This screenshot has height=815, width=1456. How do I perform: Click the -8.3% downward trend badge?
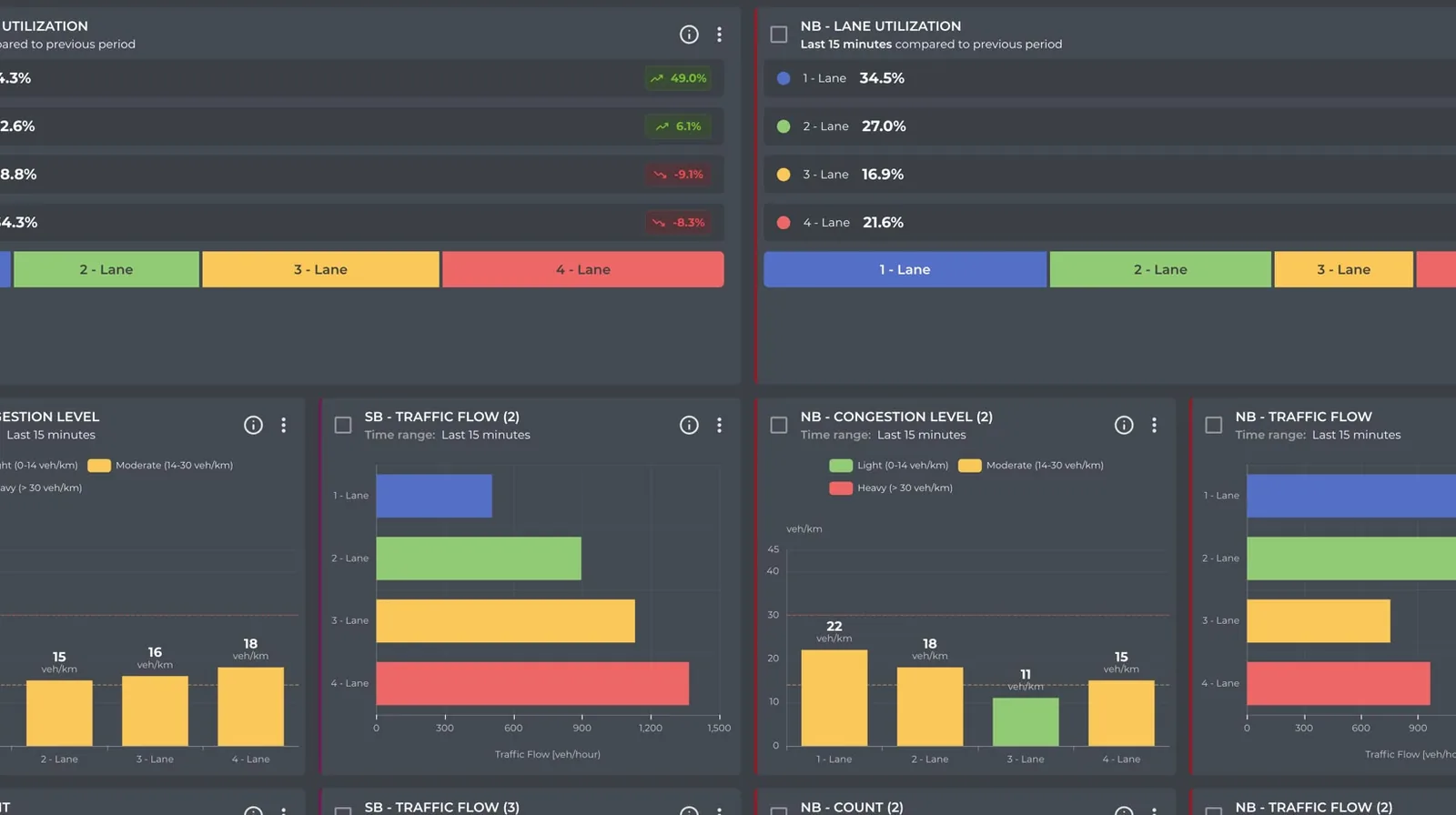pos(678,222)
